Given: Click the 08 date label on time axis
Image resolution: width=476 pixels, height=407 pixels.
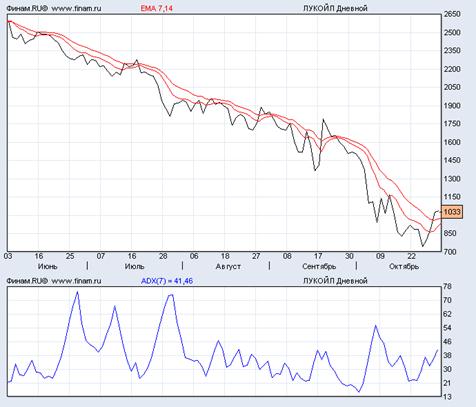Looking at the screenshot, I should (287, 256).
